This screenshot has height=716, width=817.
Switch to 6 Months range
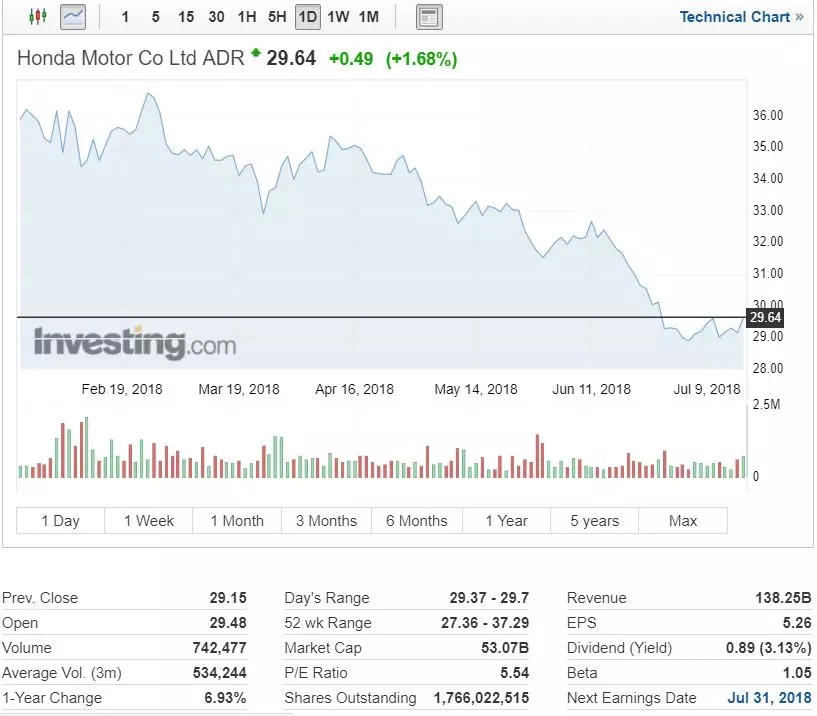(x=417, y=521)
